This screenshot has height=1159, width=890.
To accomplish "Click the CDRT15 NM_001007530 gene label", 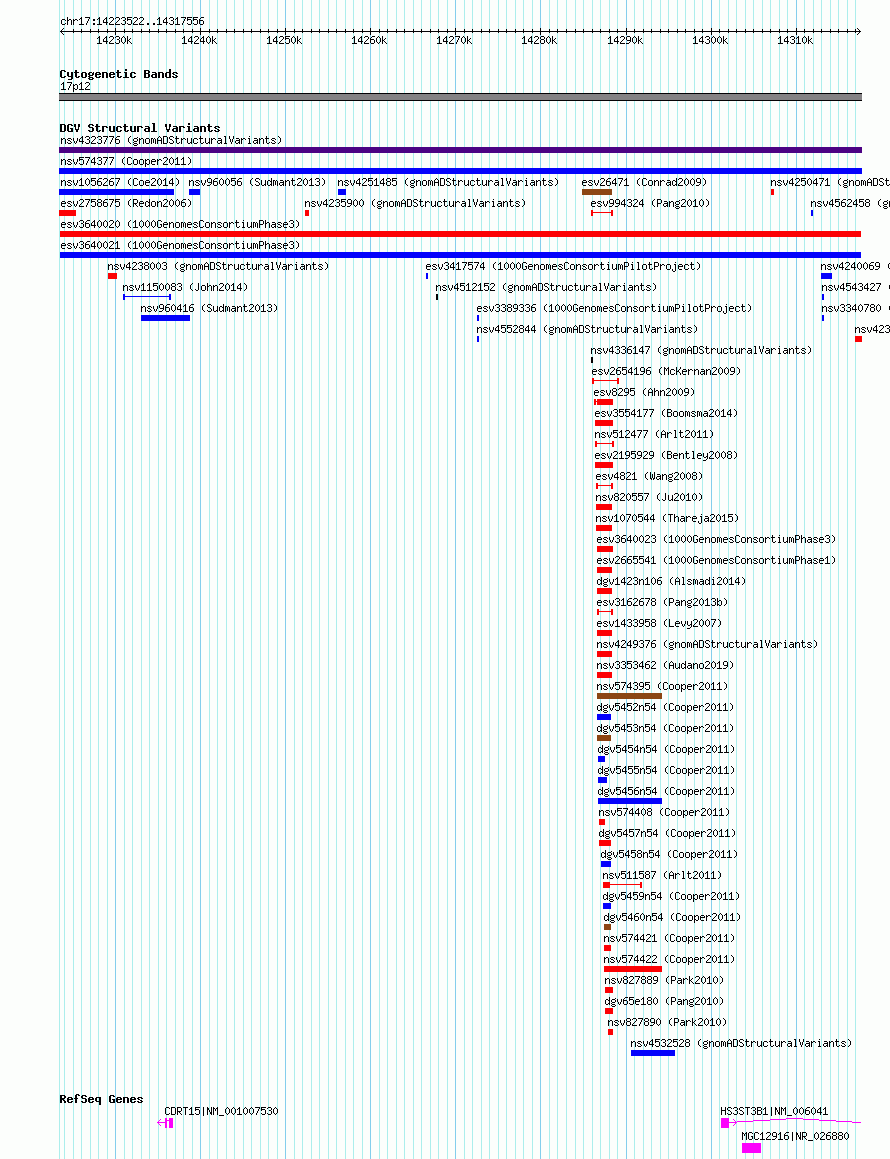I will (x=221, y=1112).
